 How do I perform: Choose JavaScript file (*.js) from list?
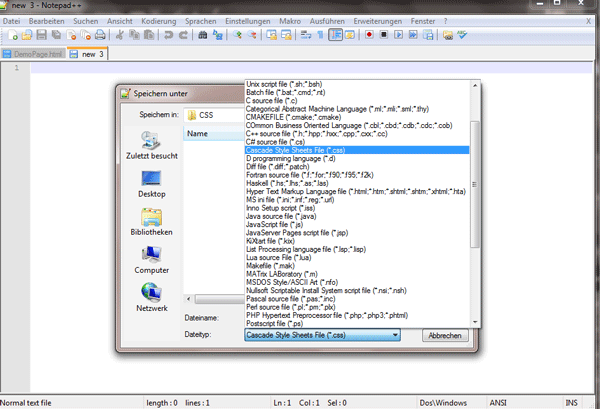click(x=357, y=224)
